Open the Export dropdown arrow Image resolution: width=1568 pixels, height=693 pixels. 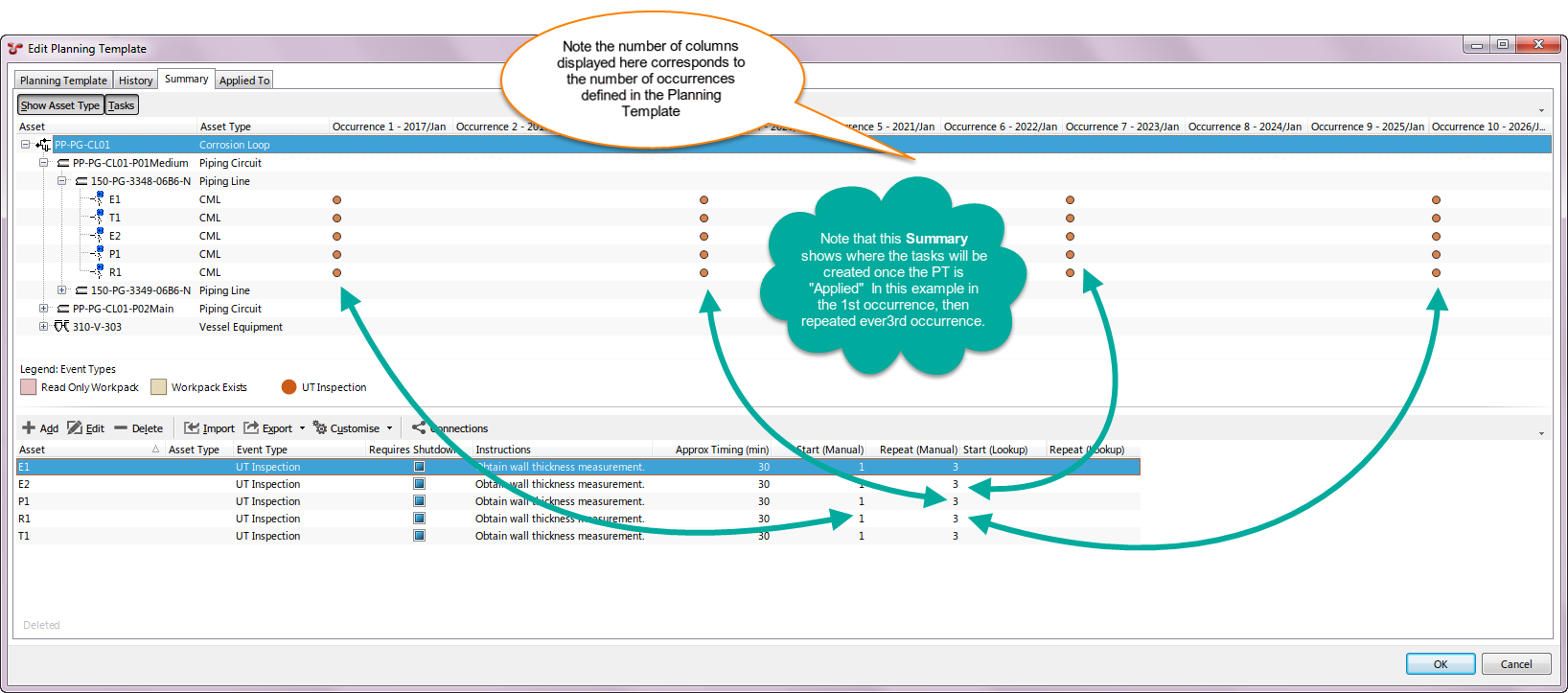302,428
